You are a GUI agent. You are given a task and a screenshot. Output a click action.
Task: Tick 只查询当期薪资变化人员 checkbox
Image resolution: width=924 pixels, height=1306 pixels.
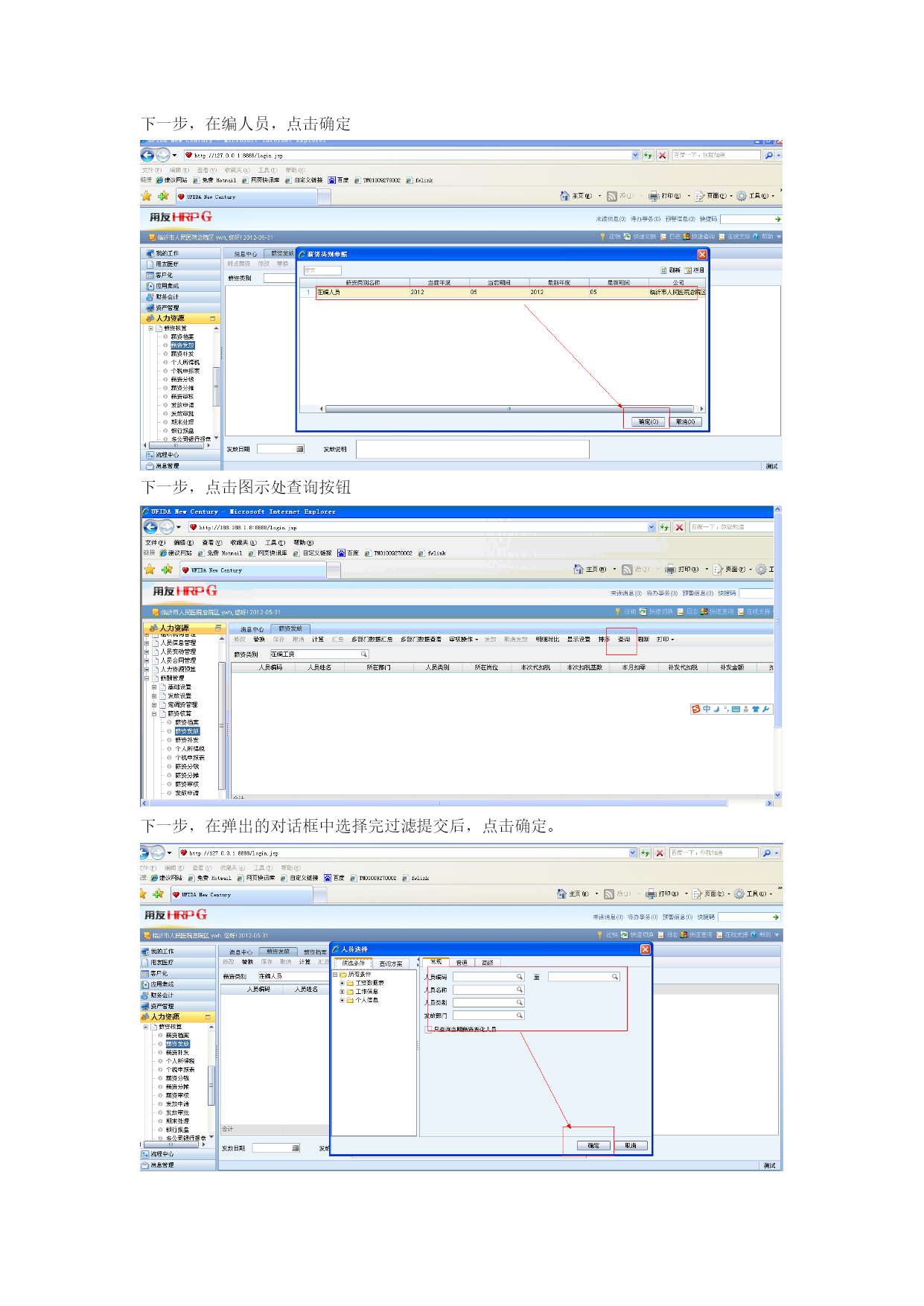[x=428, y=1029]
